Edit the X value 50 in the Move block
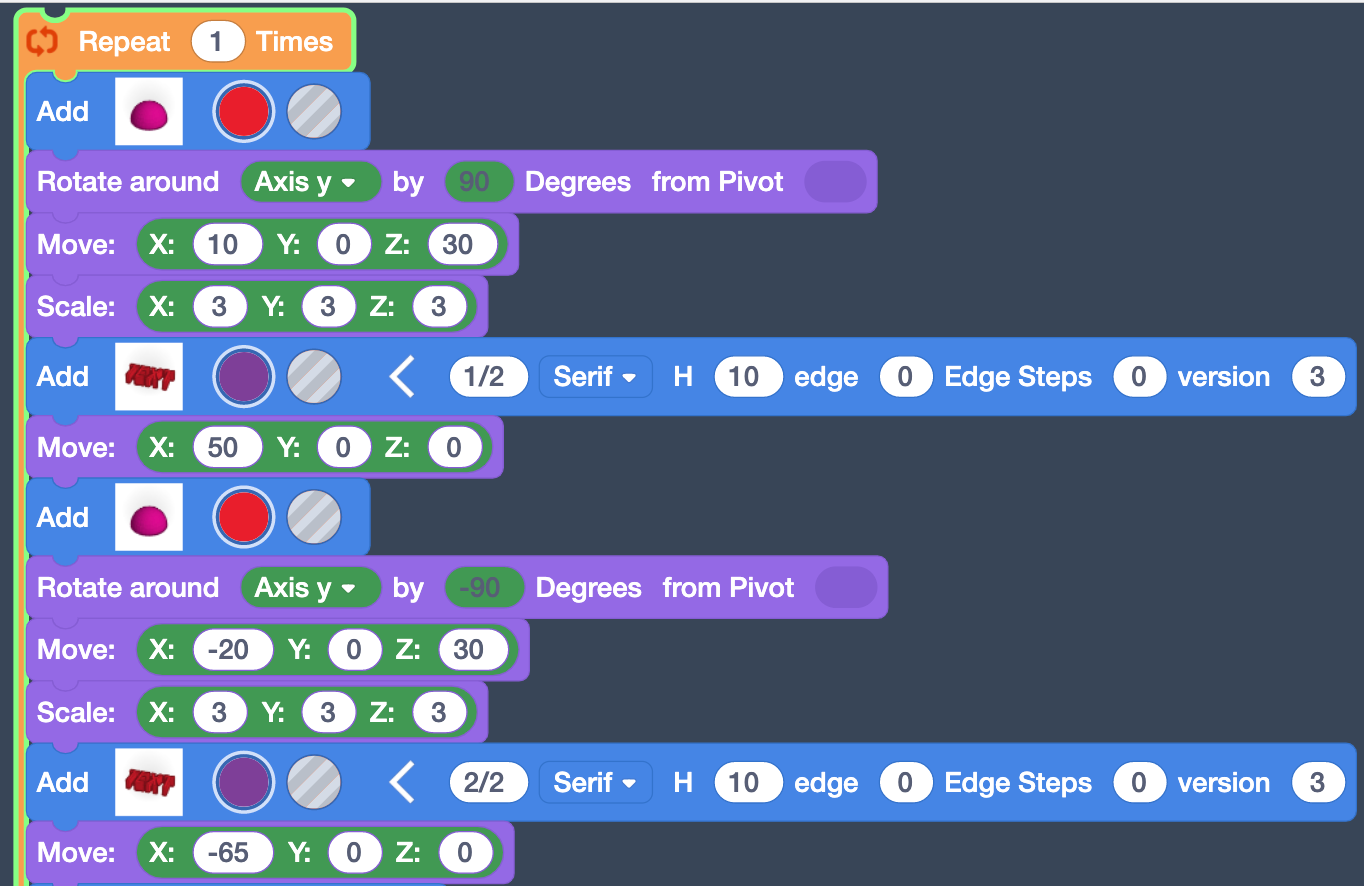The width and height of the screenshot is (1364, 886). coord(228,446)
